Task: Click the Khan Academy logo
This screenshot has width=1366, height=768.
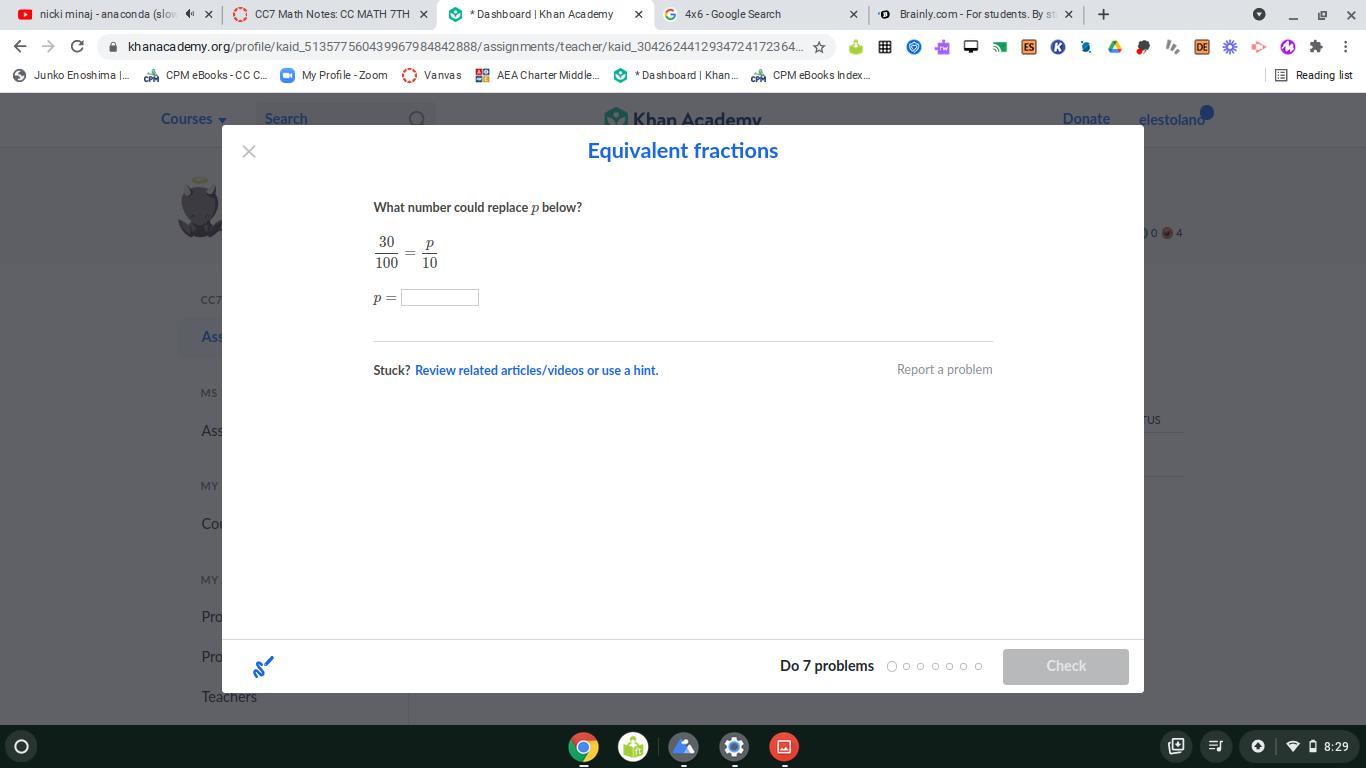Action: pos(683,119)
